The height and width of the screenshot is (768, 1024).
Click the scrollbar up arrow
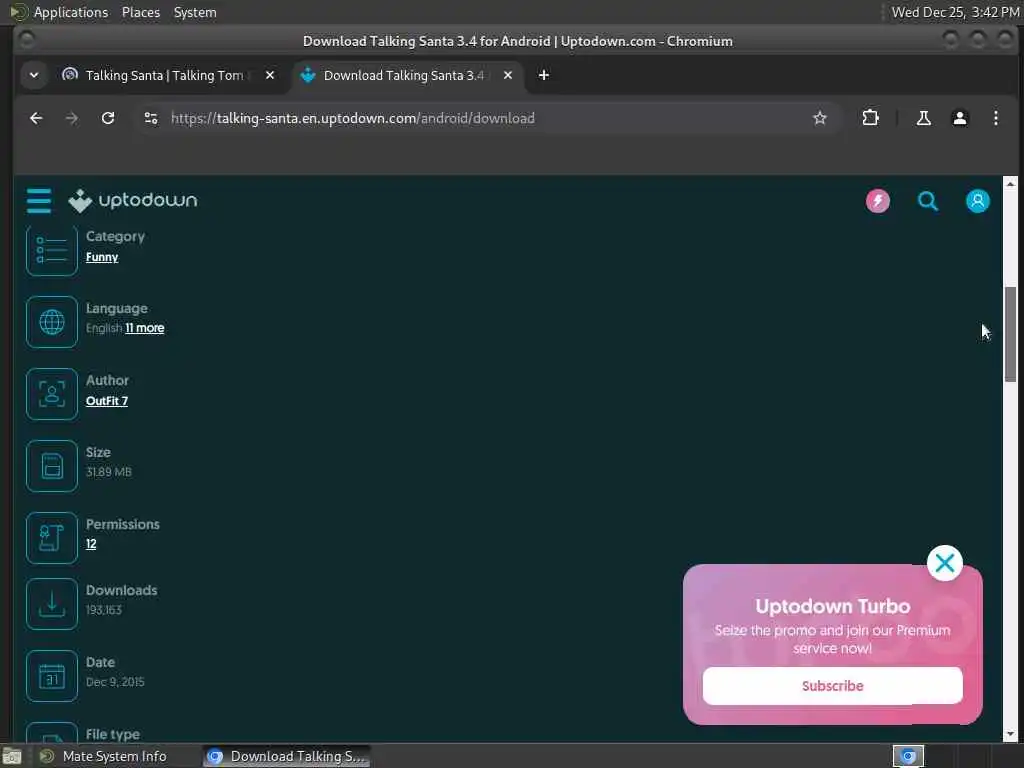coord(1010,184)
